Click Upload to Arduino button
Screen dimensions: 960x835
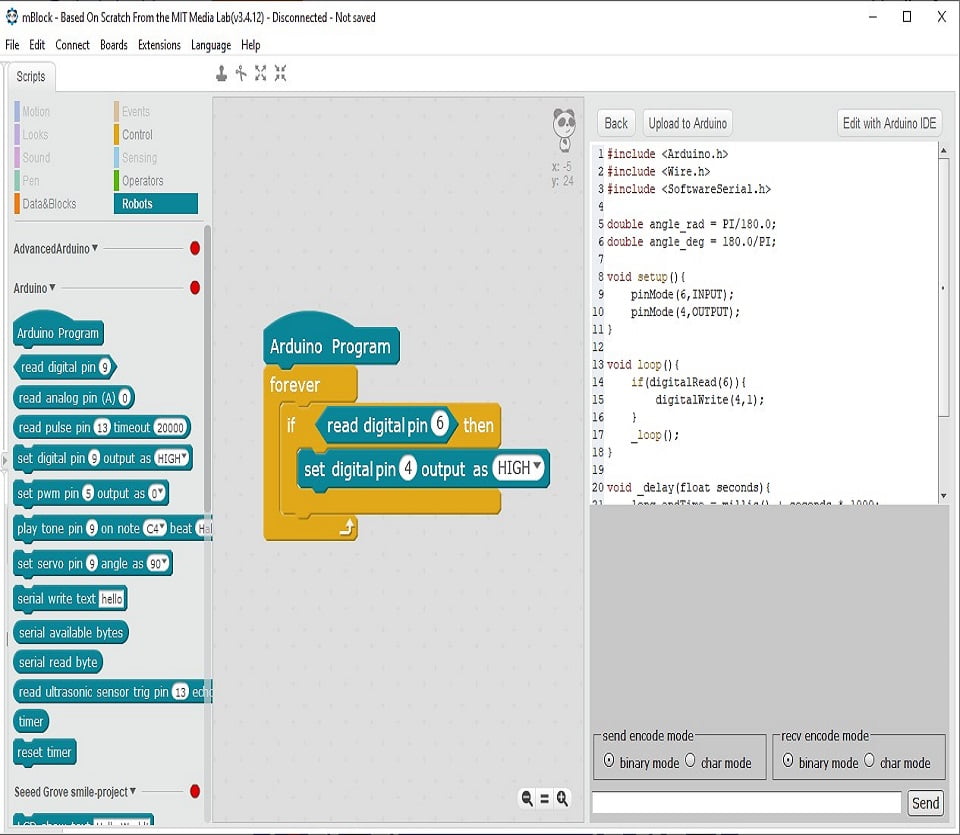click(688, 123)
